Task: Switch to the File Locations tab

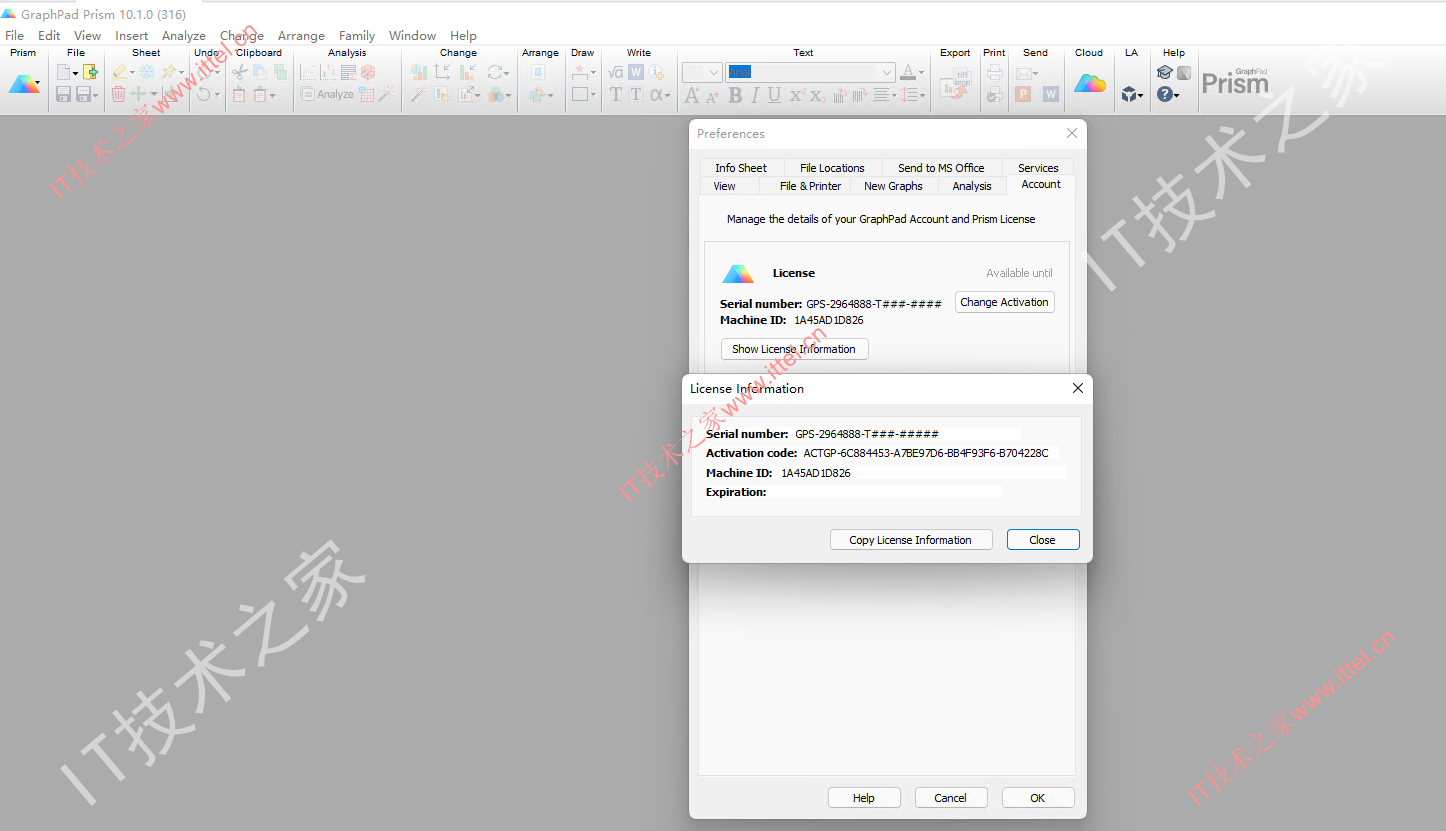Action: click(832, 168)
